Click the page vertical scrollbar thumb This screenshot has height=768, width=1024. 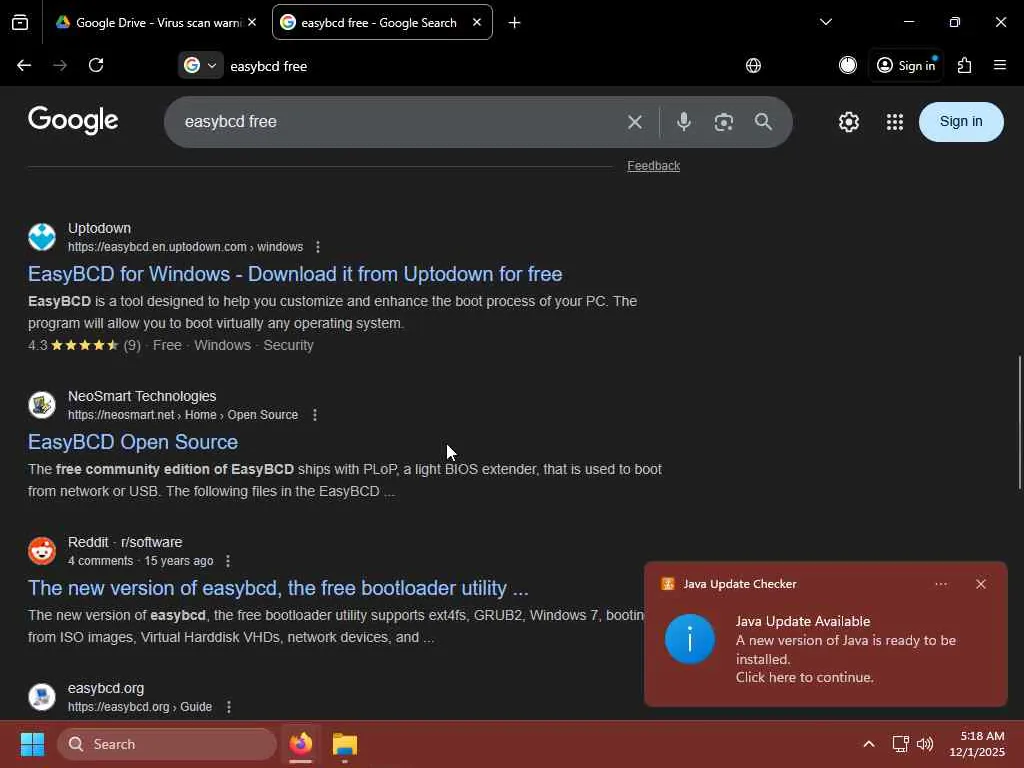[x=1019, y=422]
